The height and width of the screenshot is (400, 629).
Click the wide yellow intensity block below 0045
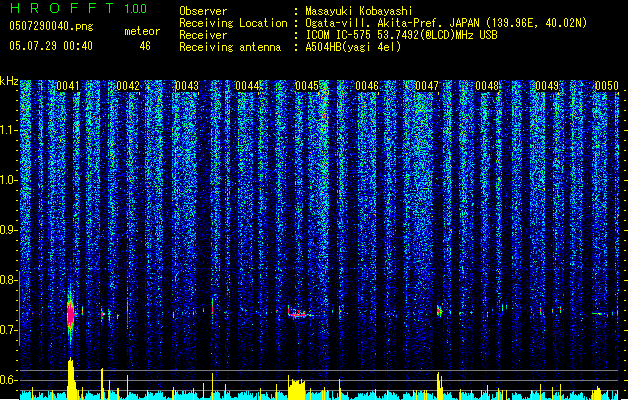(296, 388)
